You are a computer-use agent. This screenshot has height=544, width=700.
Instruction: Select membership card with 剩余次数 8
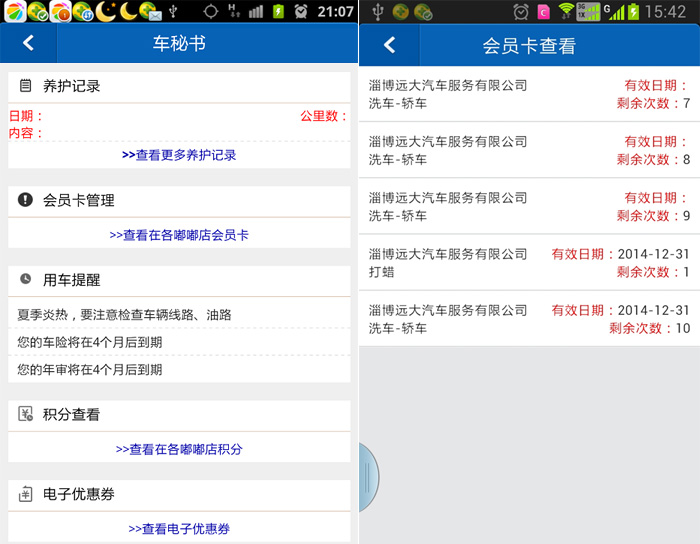(529, 150)
